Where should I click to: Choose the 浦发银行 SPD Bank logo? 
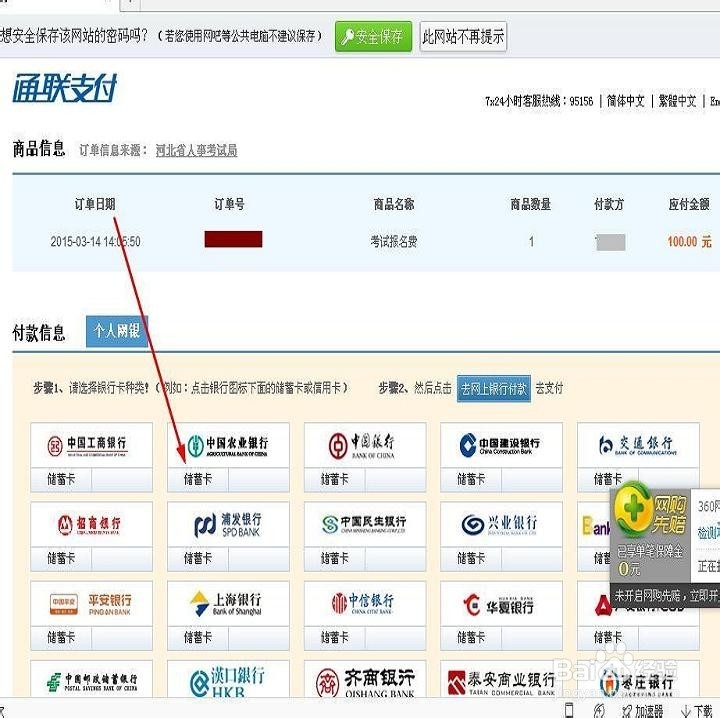click(x=228, y=524)
